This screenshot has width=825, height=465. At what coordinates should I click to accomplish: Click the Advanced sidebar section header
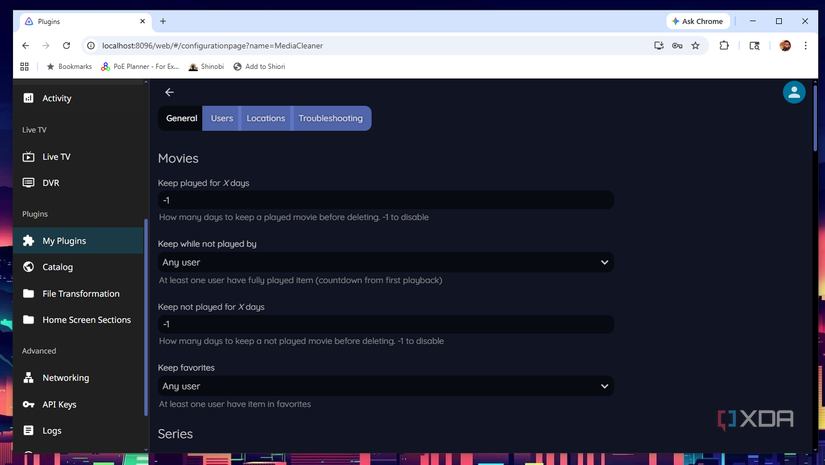[x=39, y=351]
